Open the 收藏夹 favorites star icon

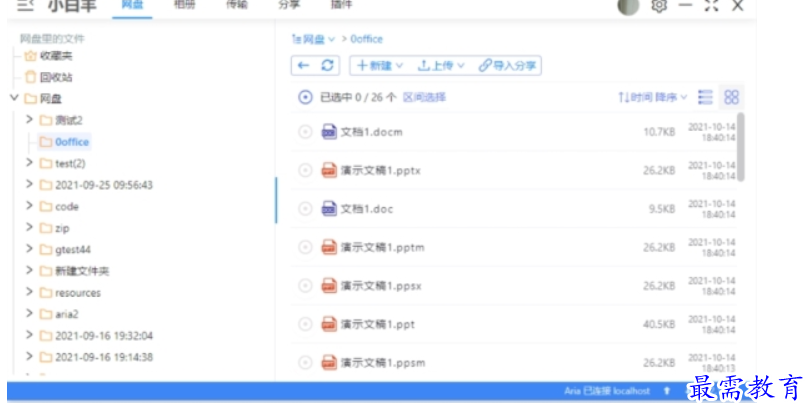[x=31, y=55]
